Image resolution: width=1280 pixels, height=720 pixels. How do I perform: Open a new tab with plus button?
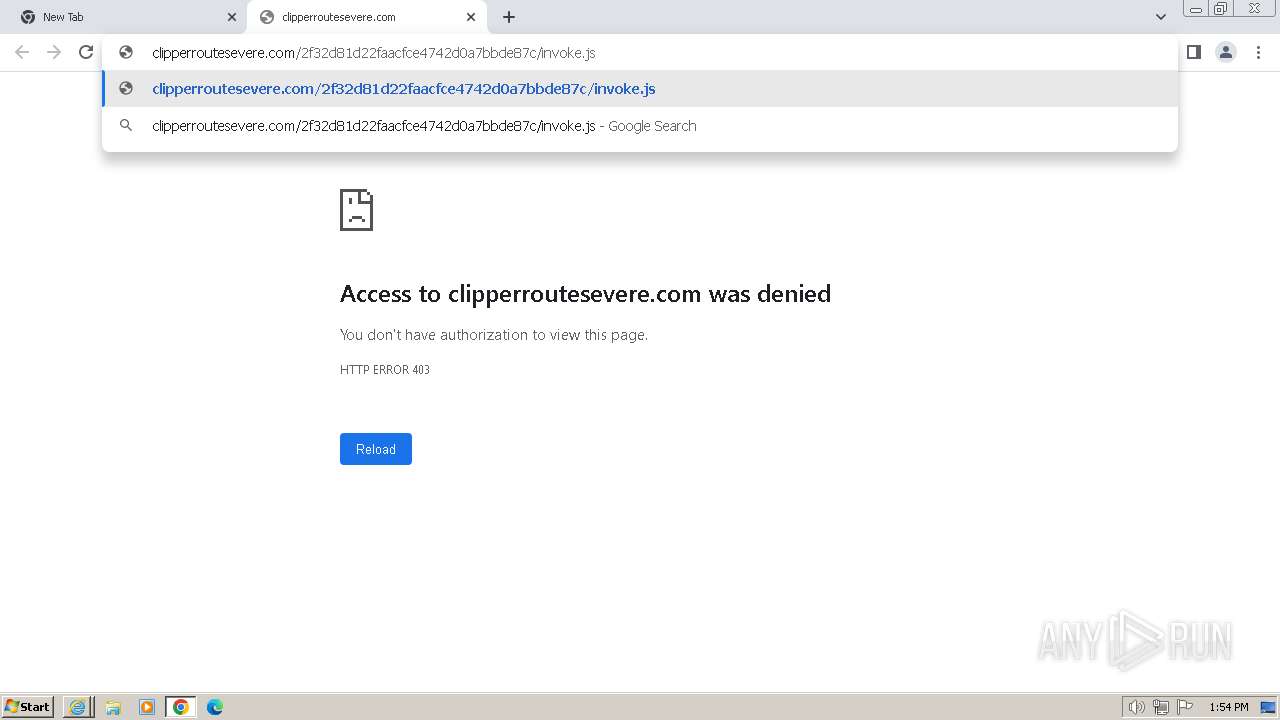pos(509,17)
